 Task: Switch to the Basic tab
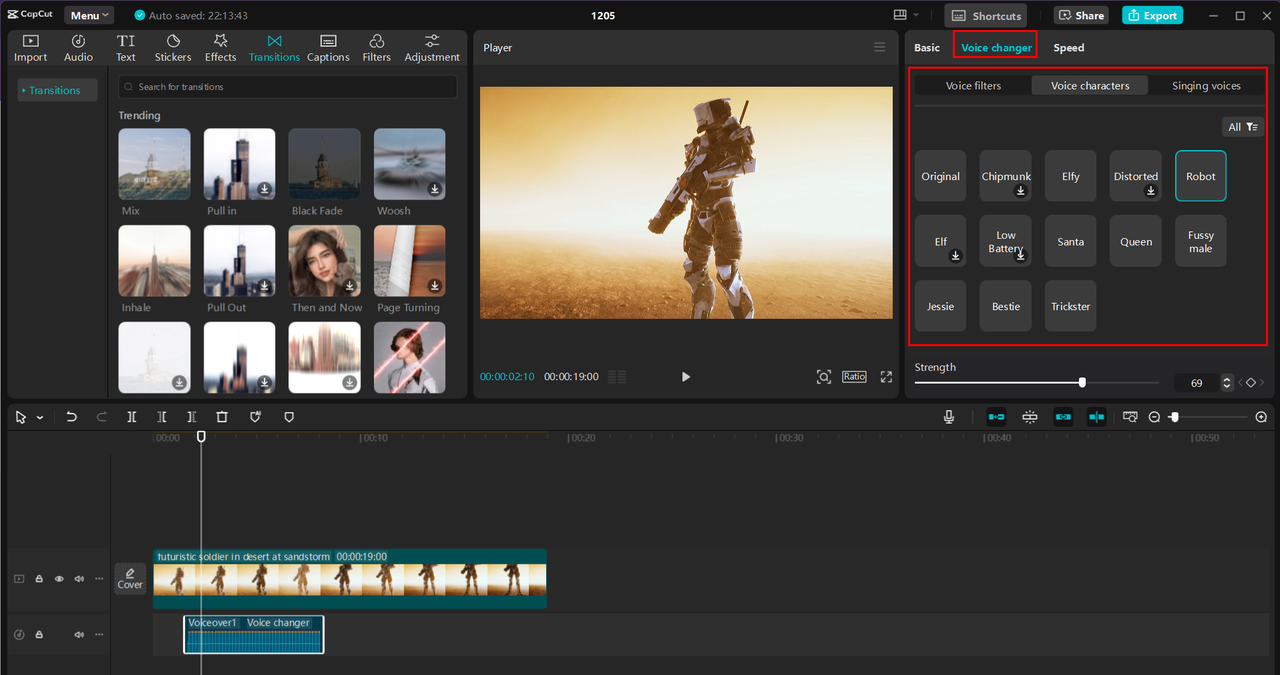tap(927, 48)
